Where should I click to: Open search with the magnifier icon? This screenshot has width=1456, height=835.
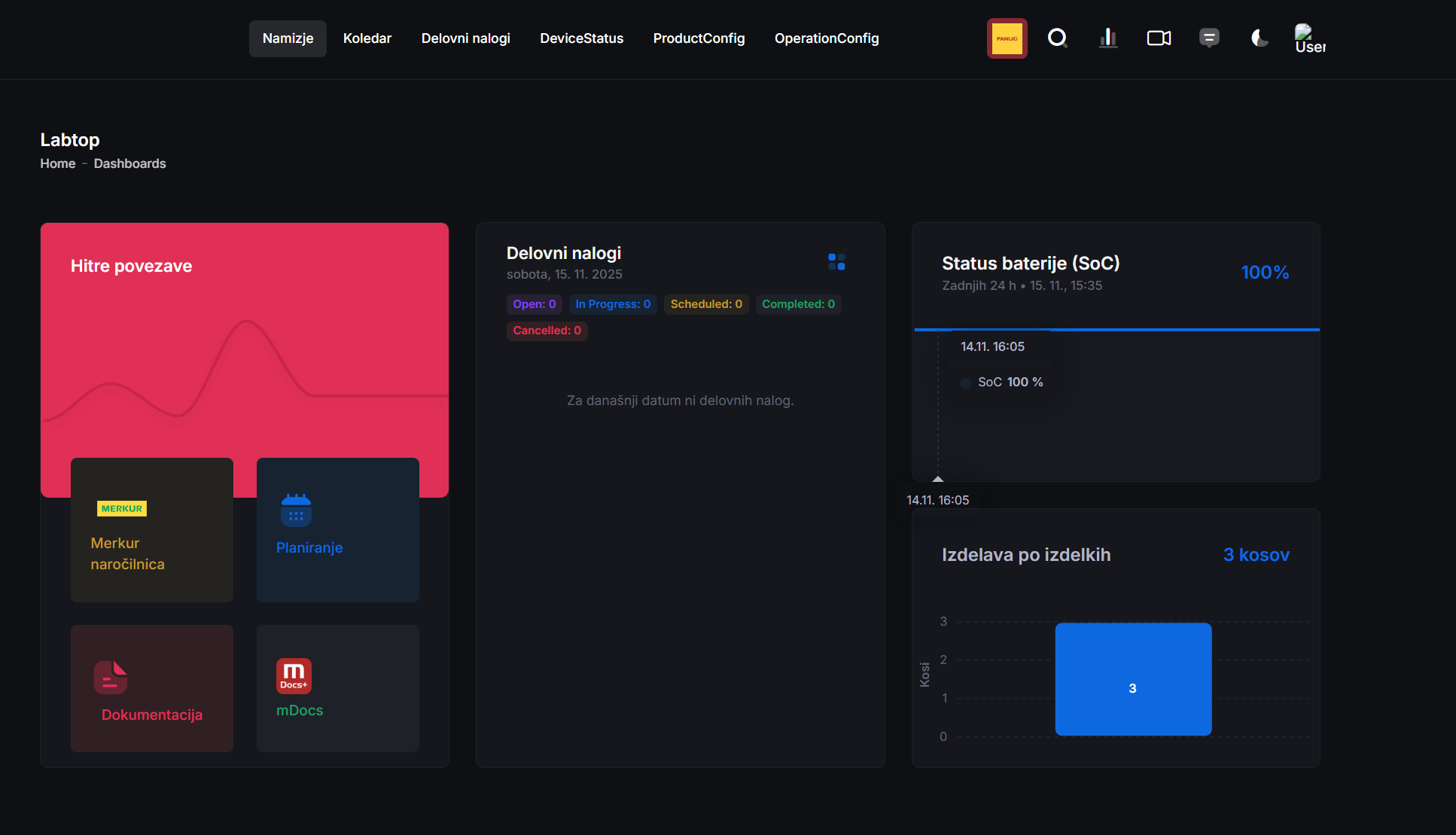click(x=1057, y=38)
